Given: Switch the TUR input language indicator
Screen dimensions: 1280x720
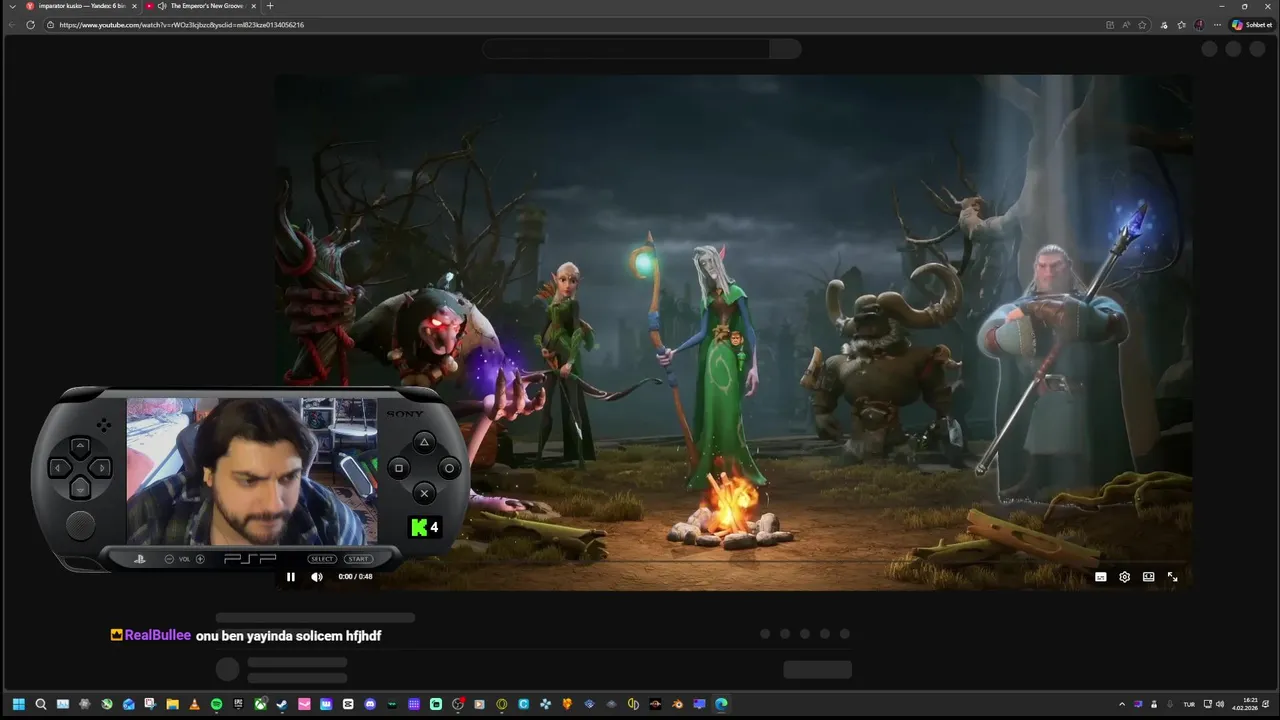Looking at the screenshot, I should click(1189, 704).
